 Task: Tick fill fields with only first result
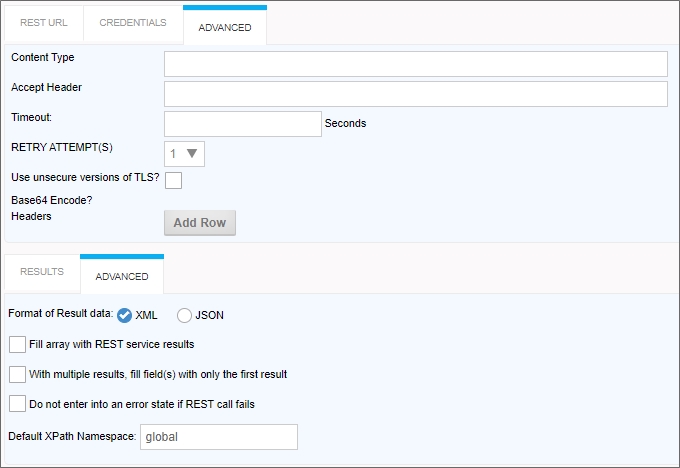pos(17,374)
